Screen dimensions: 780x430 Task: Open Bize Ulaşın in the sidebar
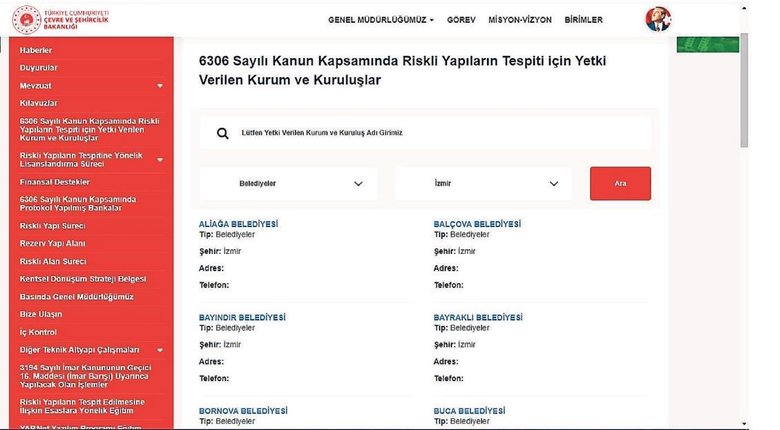pyautogui.click(x=41, y=315)
